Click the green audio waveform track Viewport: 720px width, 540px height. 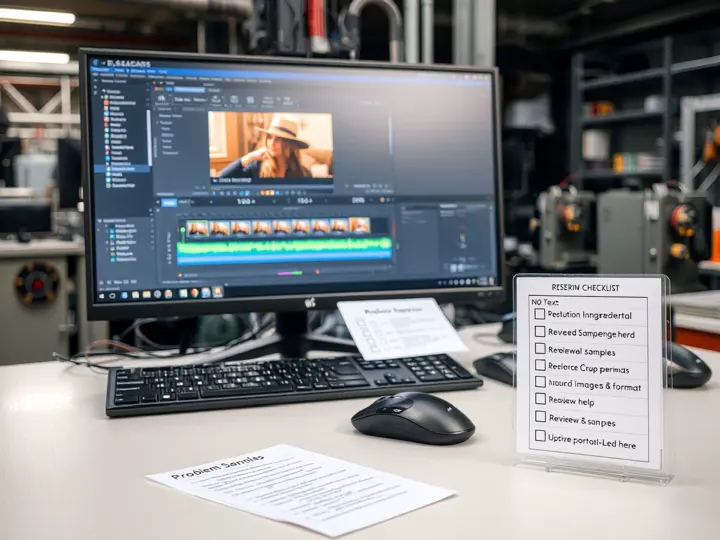point(284,246)
